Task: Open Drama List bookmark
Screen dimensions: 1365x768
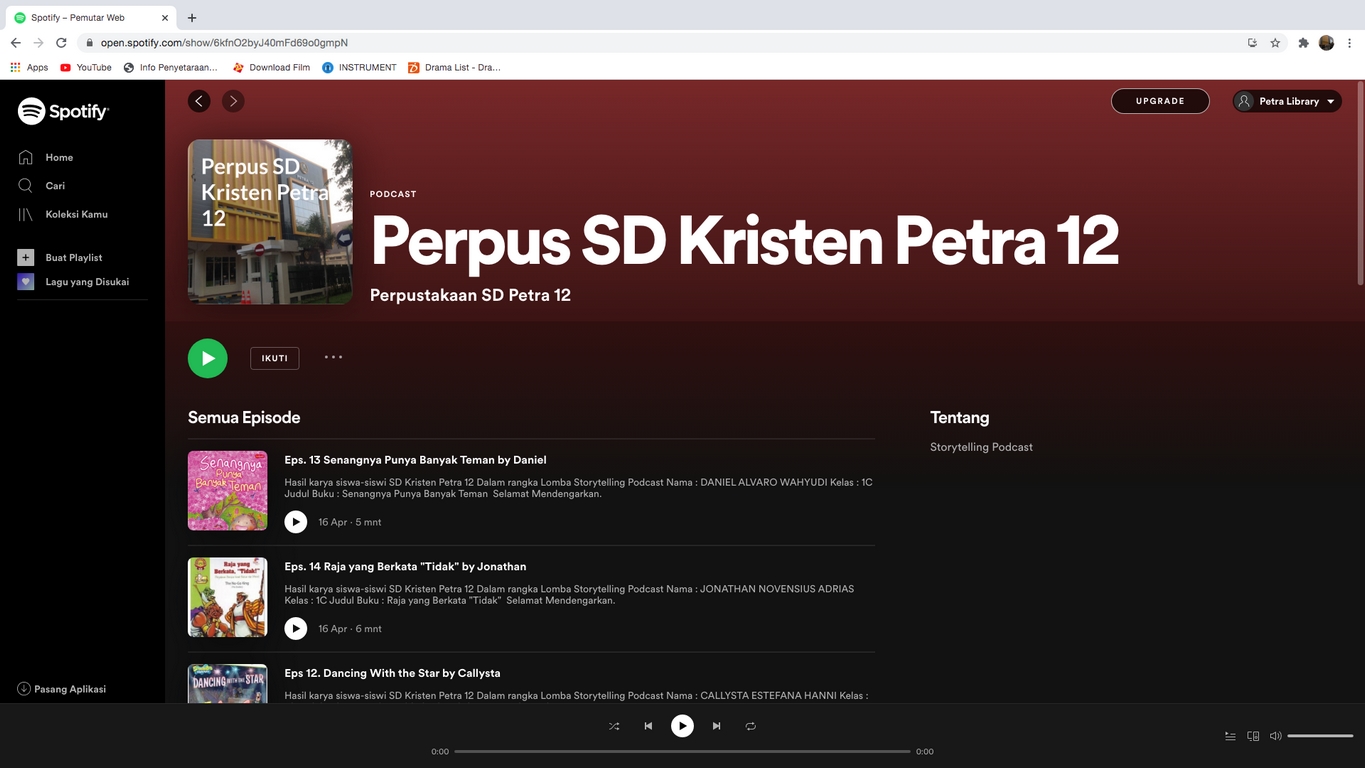Action: 454,67
